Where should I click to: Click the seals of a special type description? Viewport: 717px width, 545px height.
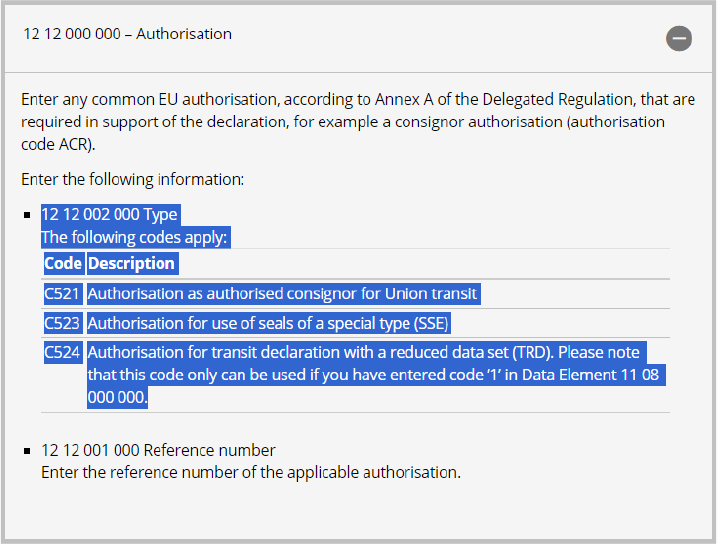tap(268, 323)
